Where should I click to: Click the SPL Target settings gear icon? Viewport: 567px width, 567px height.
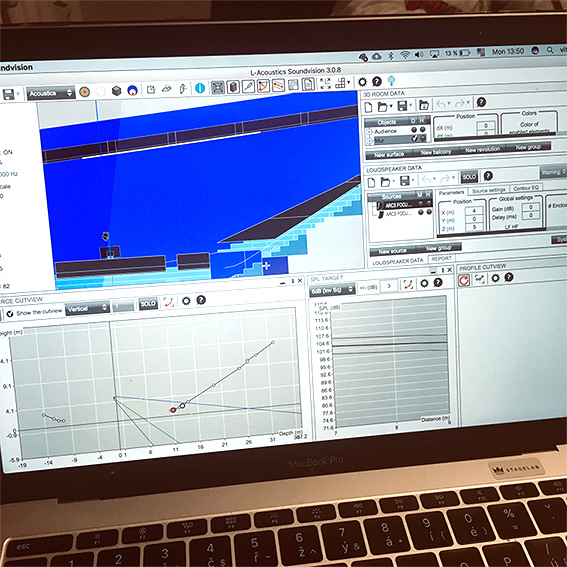(424, 284)
